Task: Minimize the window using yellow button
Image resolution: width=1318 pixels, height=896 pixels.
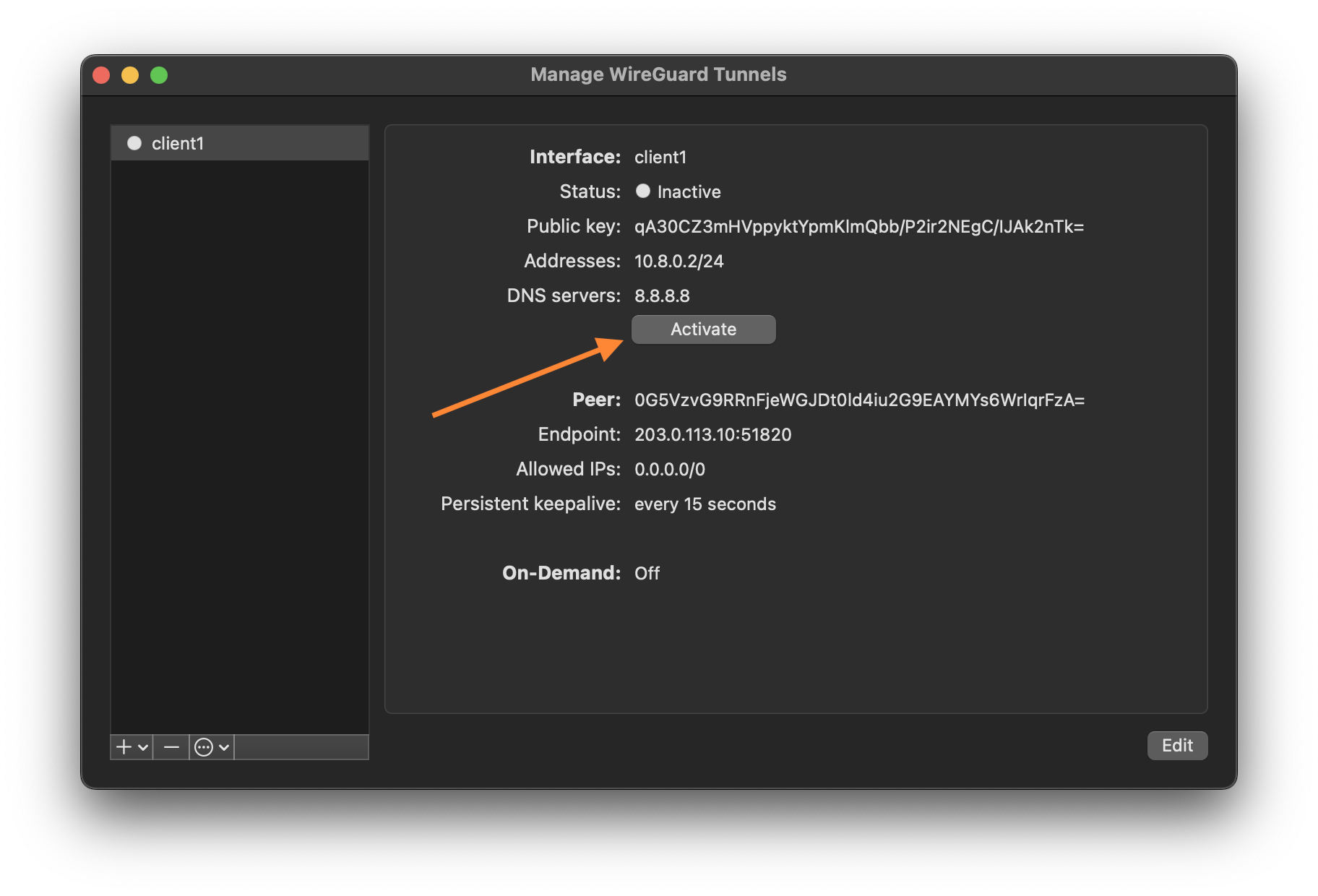Action: (130, 75)
